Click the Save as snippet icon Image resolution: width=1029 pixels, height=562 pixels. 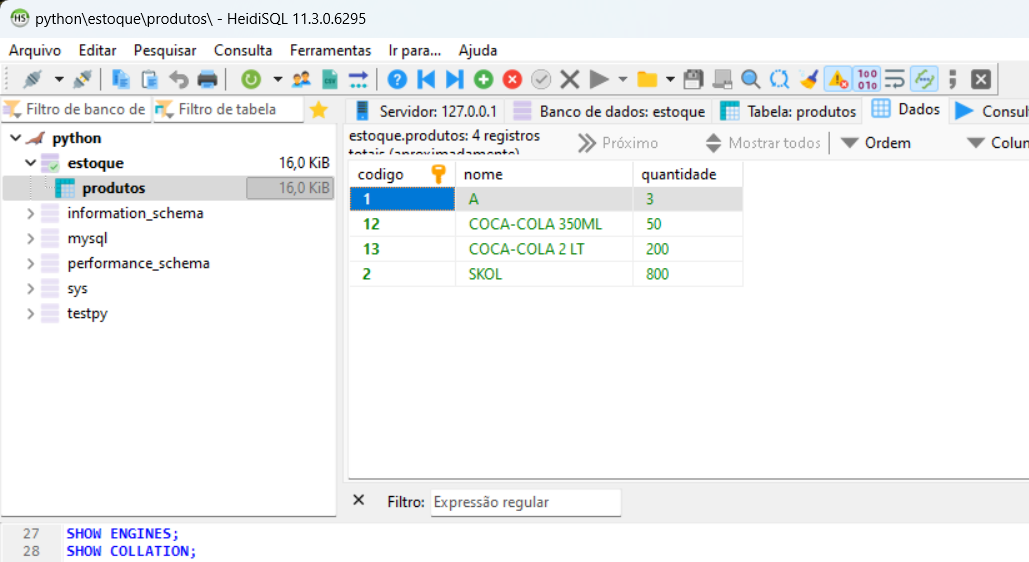point(722,79)
